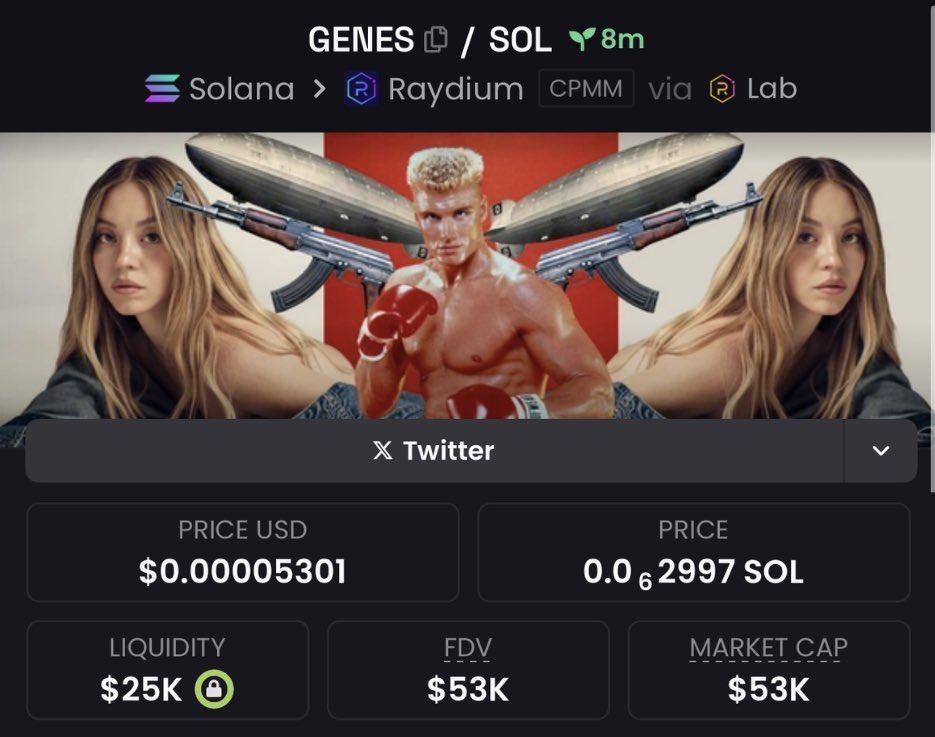
Task: Click the Lab launchpad label
Action: click(772, 88)
